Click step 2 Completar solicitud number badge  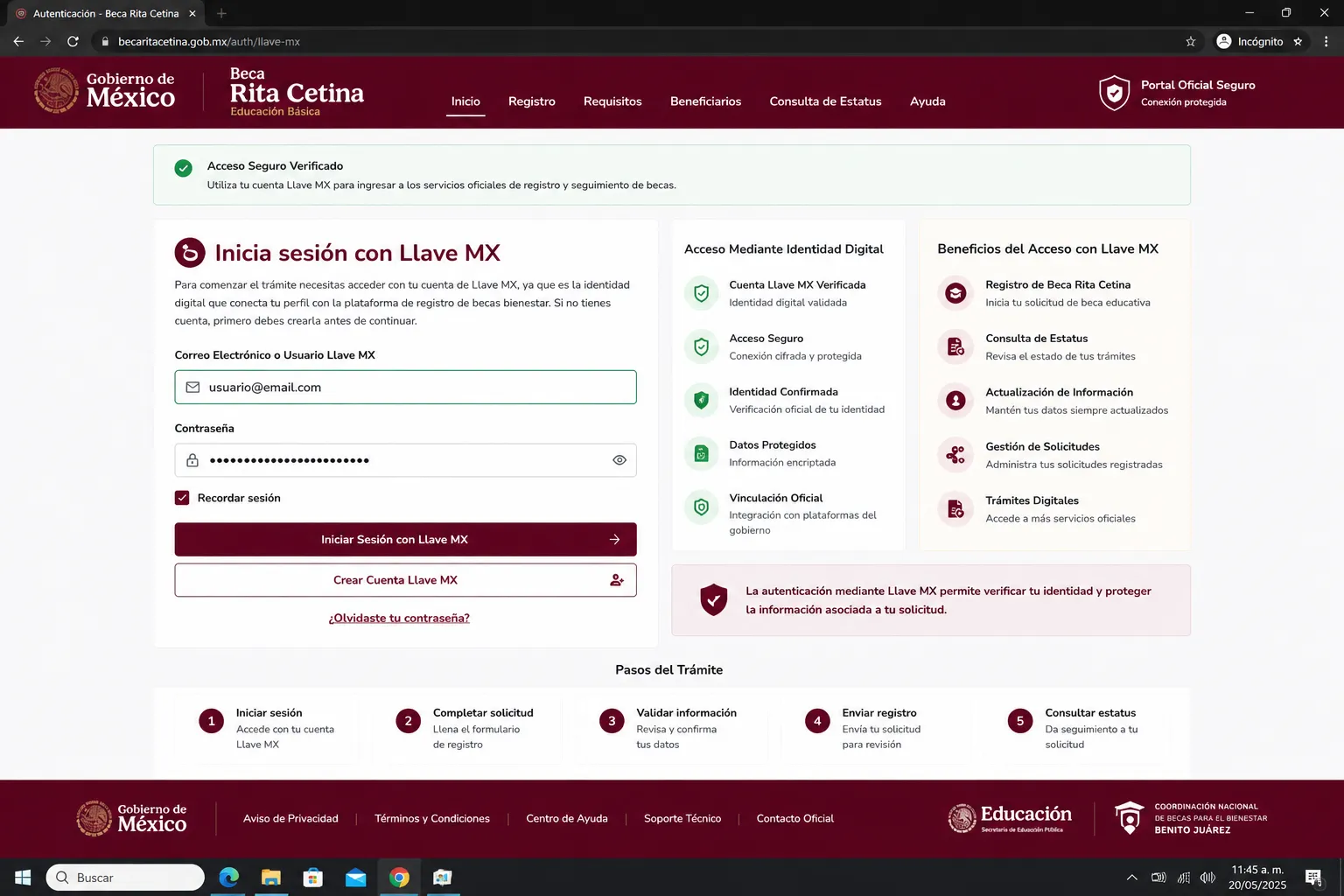click(408, 721)
